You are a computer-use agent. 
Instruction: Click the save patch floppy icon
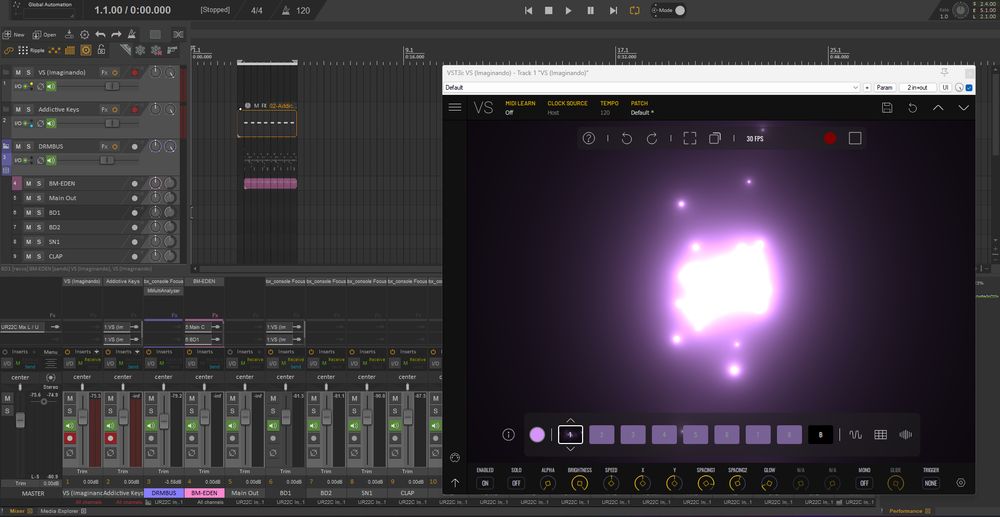click(887, 107)
